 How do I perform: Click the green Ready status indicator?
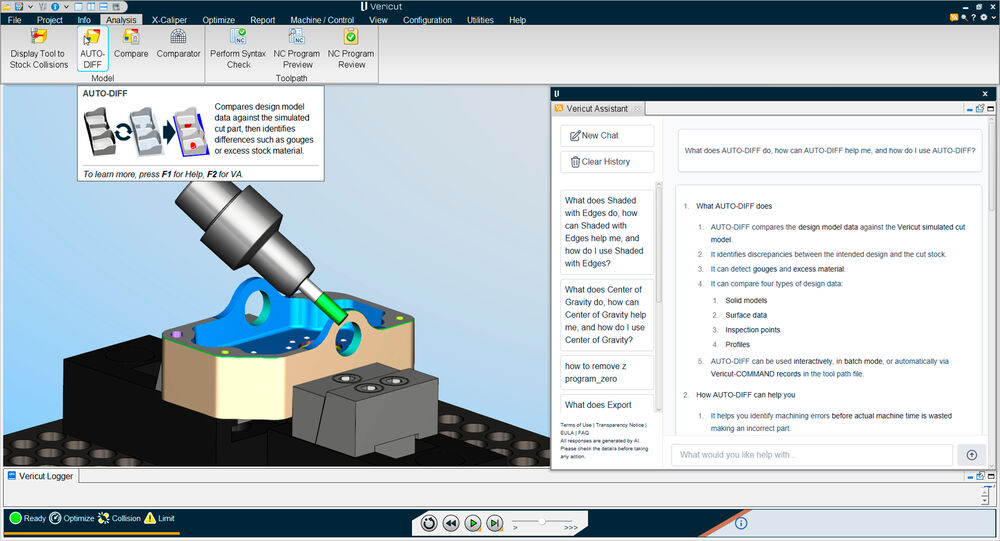[x=27, y=518]
